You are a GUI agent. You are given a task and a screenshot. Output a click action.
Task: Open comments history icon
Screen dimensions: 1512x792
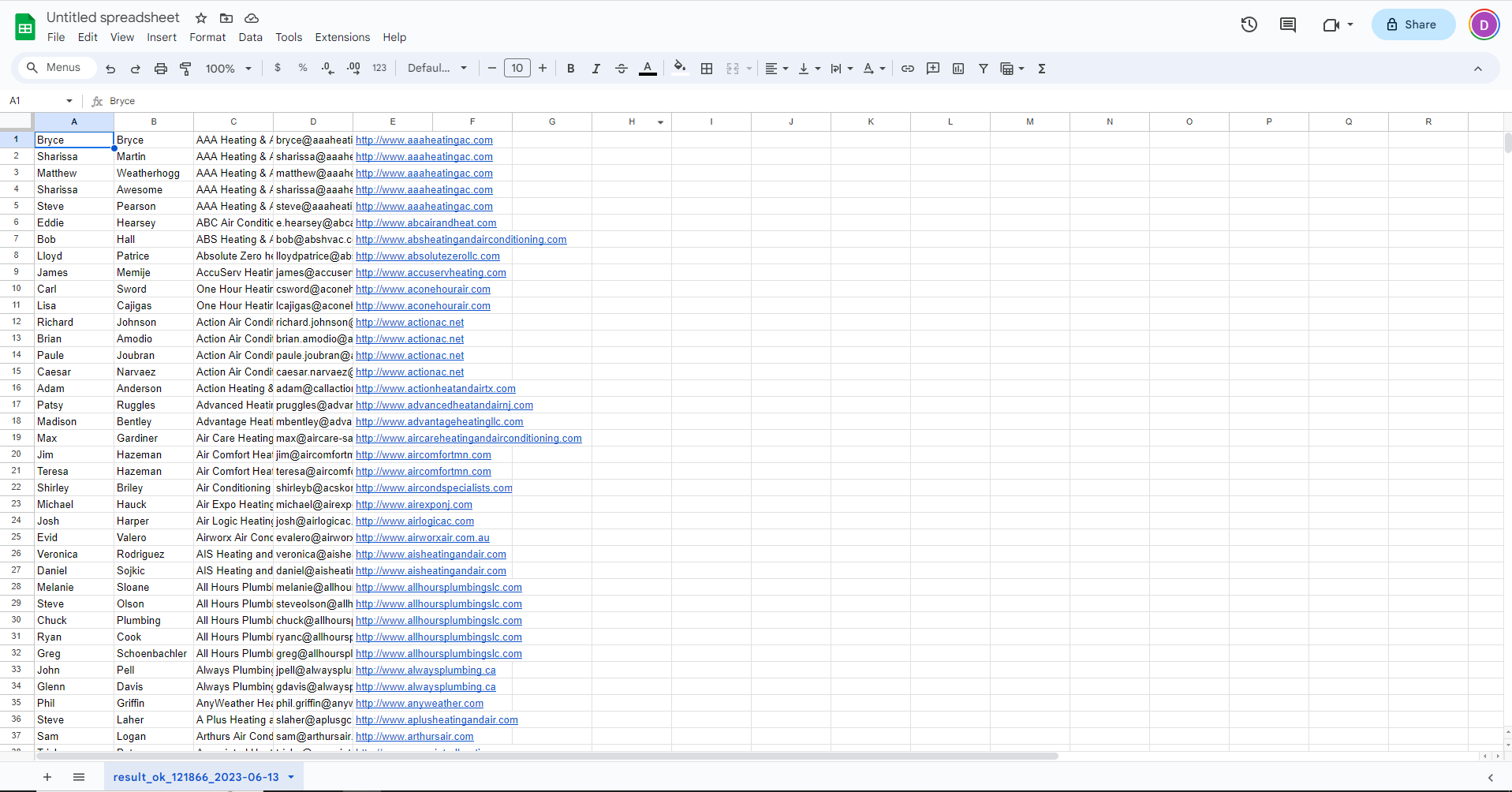pyautogui.click(x=1288, y=24)
